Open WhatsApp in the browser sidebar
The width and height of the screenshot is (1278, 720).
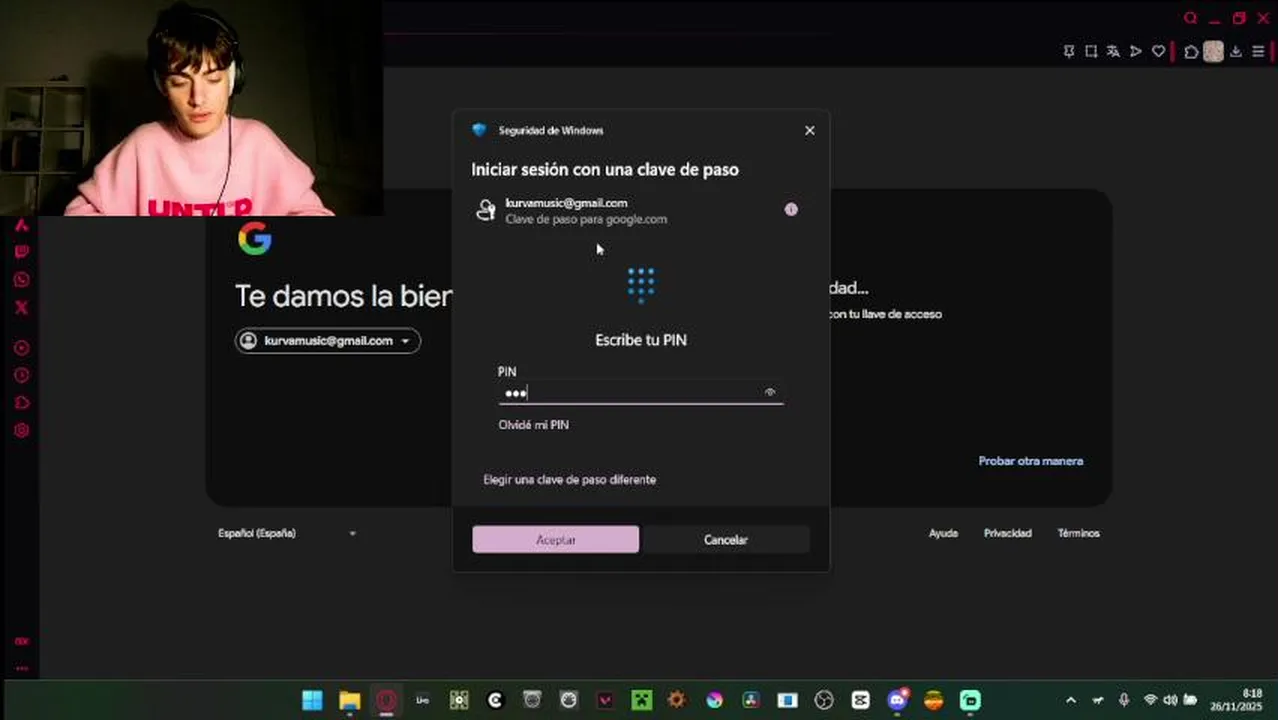(x=22, y=280)
